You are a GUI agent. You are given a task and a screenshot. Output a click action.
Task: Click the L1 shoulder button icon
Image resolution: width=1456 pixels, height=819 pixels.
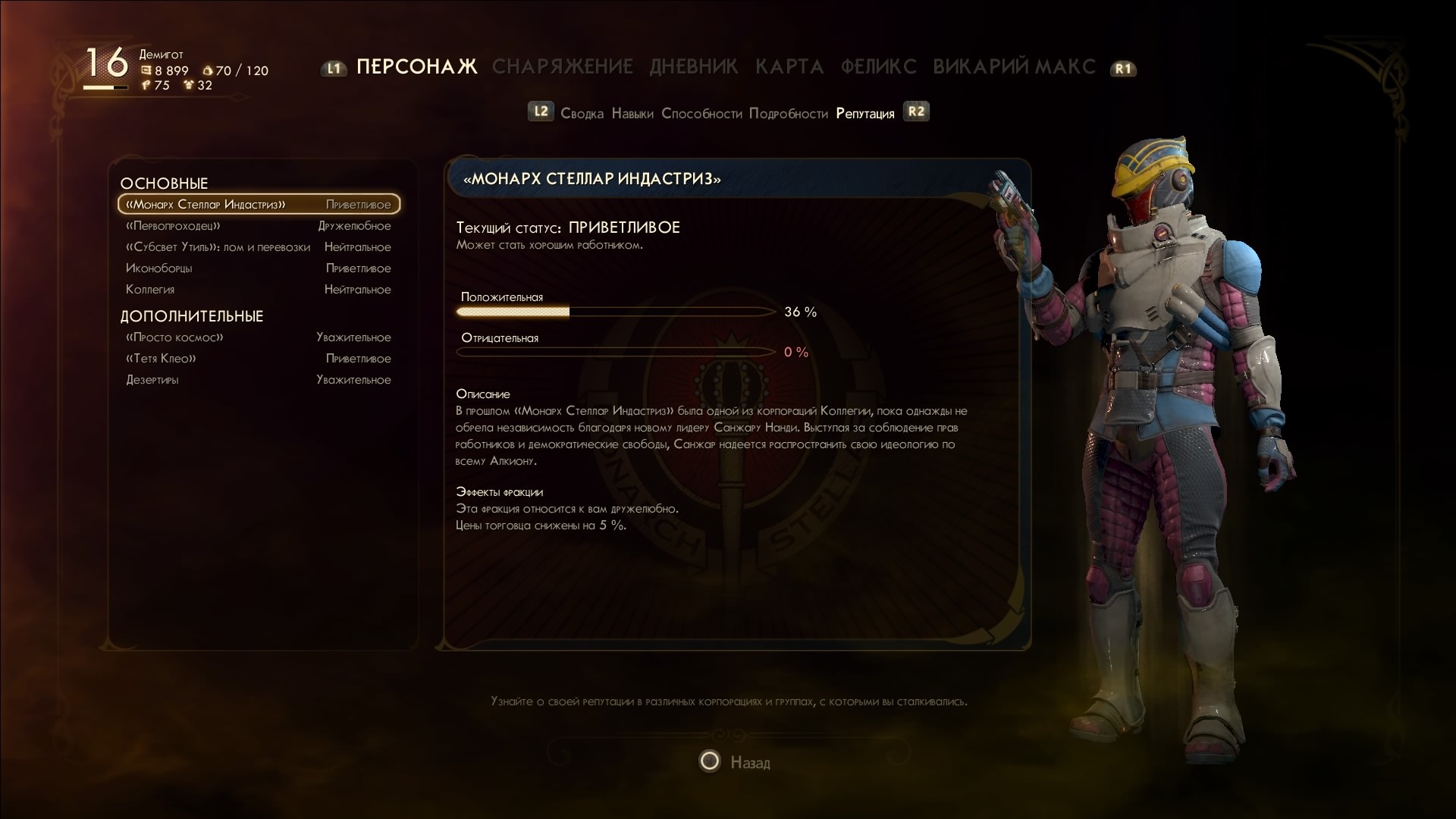point(334,68)
